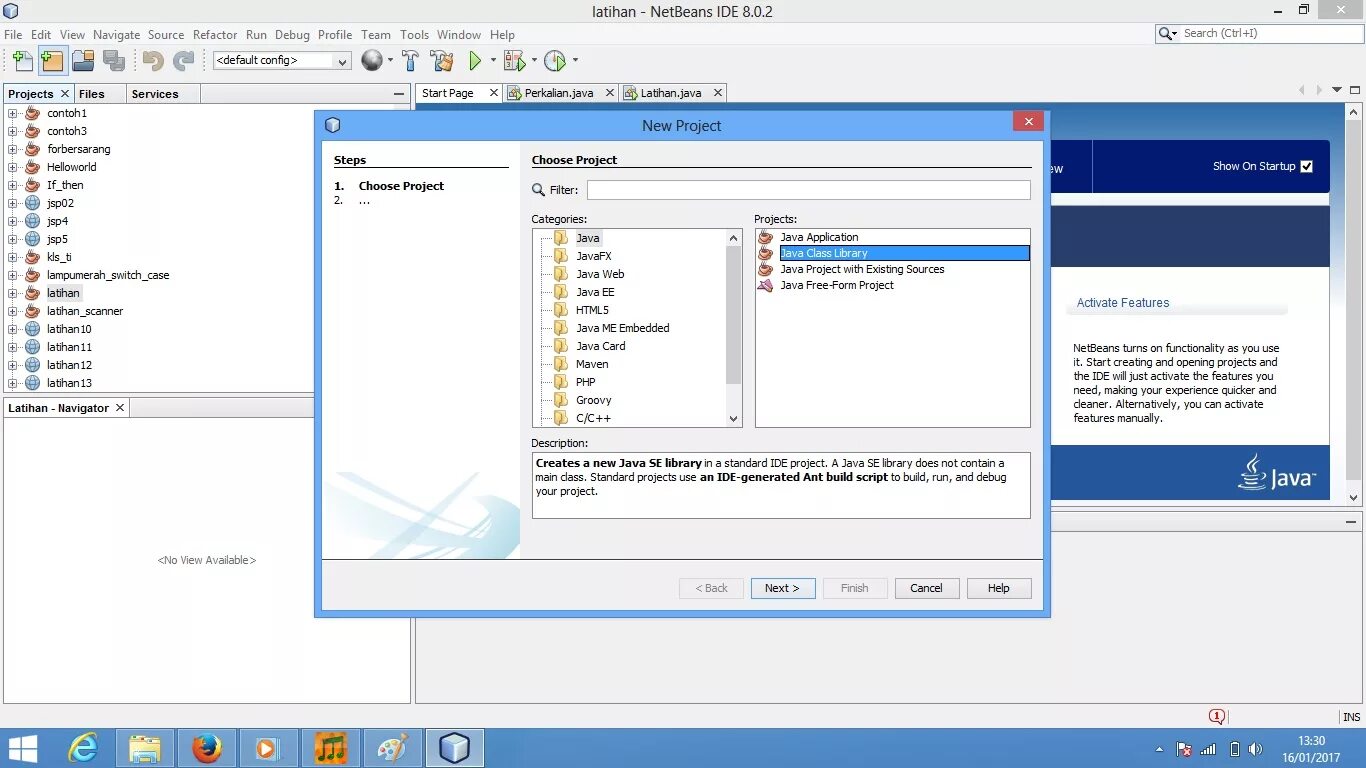This screenshot has height=768, width=1366.
Task: Click the volume speaker tray icon
Action: 1258,749
